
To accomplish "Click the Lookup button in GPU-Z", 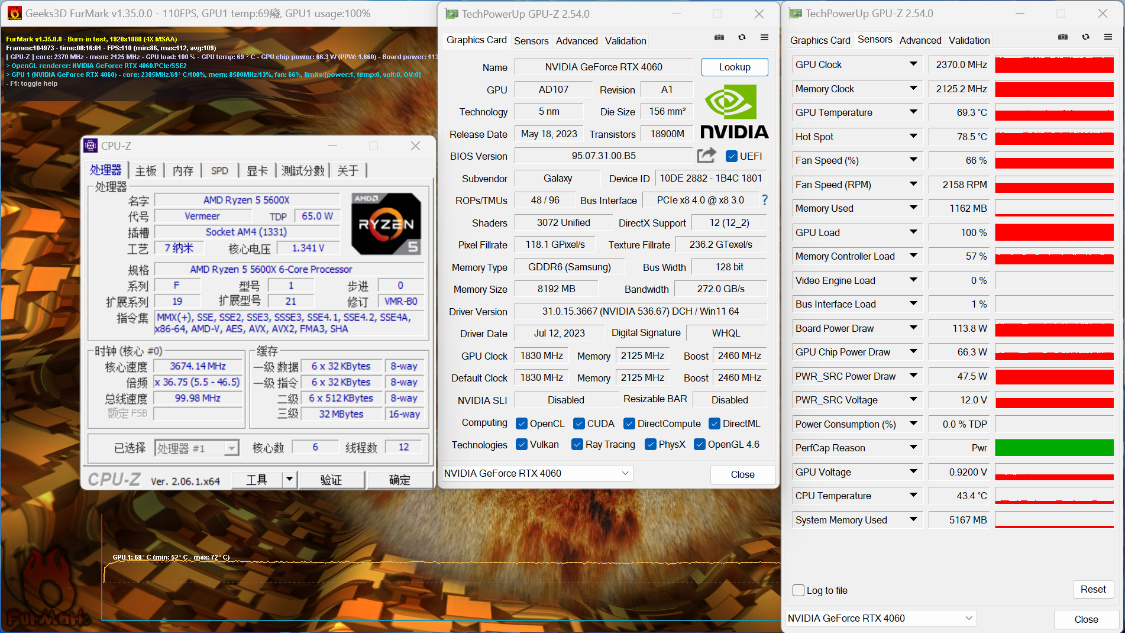I will (735, 67).
